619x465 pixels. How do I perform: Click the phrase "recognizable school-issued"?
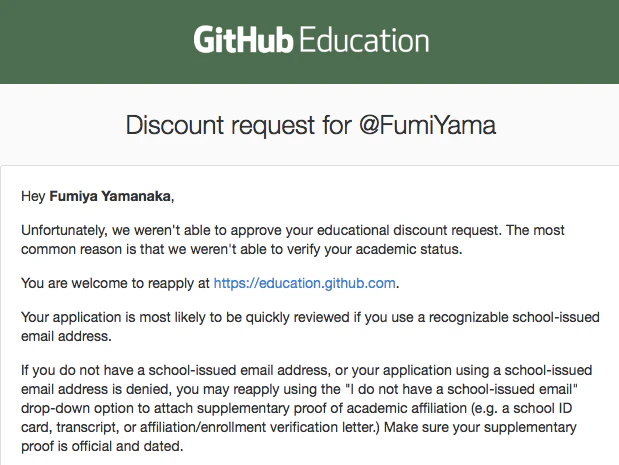[514, 317]
